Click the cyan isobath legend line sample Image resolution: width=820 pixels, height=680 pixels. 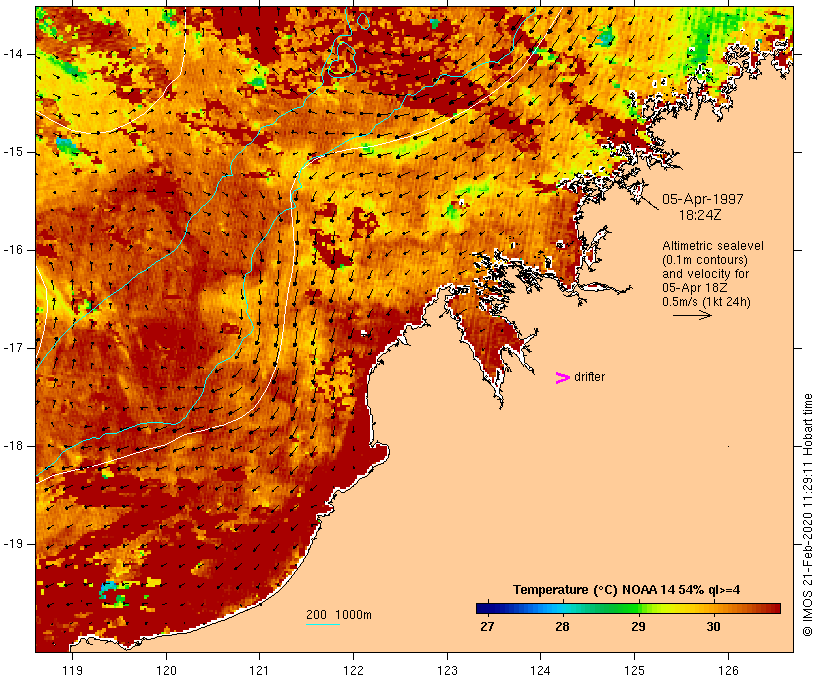pyautogui.click(x=323, y=624)
